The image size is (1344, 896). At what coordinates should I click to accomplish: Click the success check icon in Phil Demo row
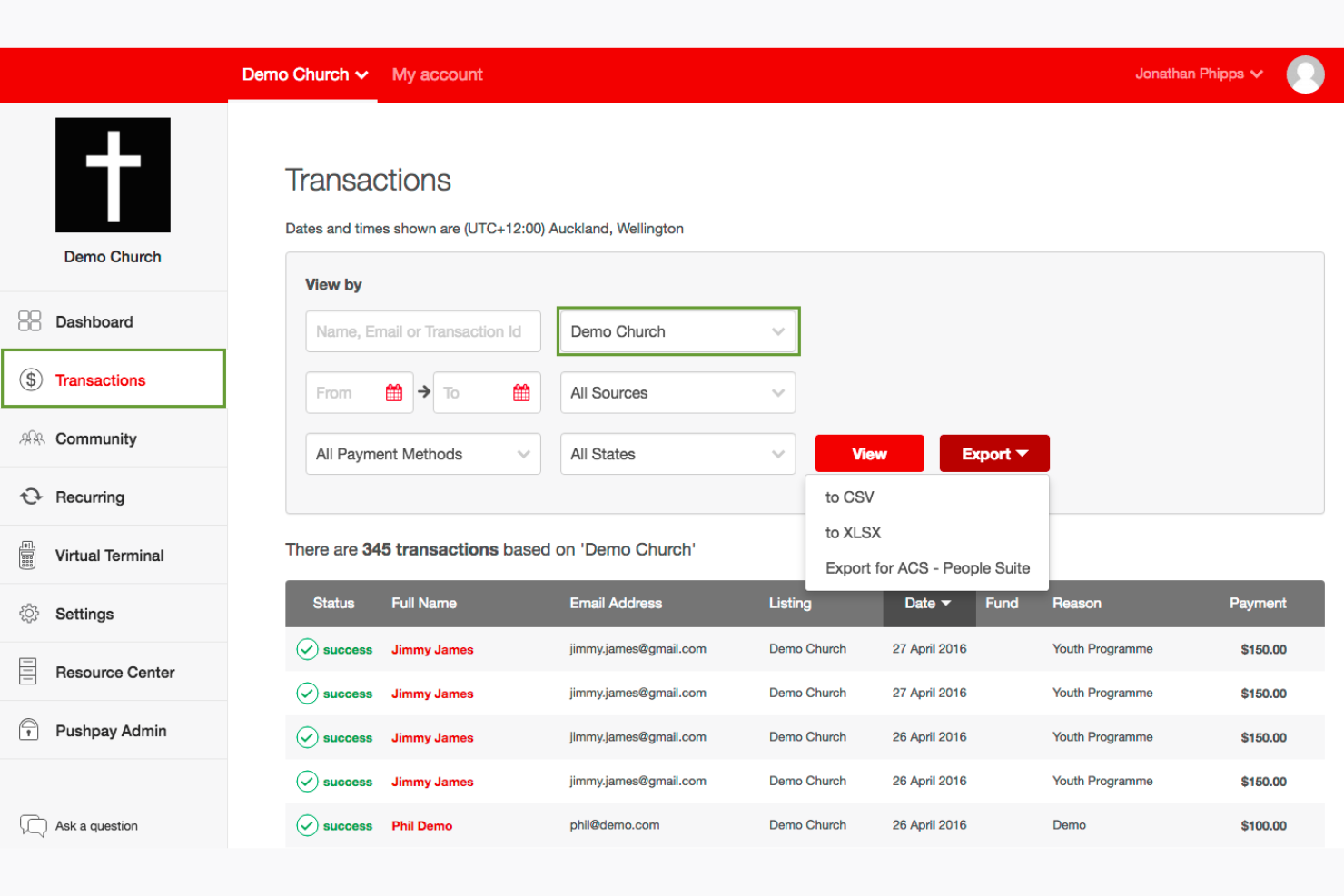click(x=307, y=825)
